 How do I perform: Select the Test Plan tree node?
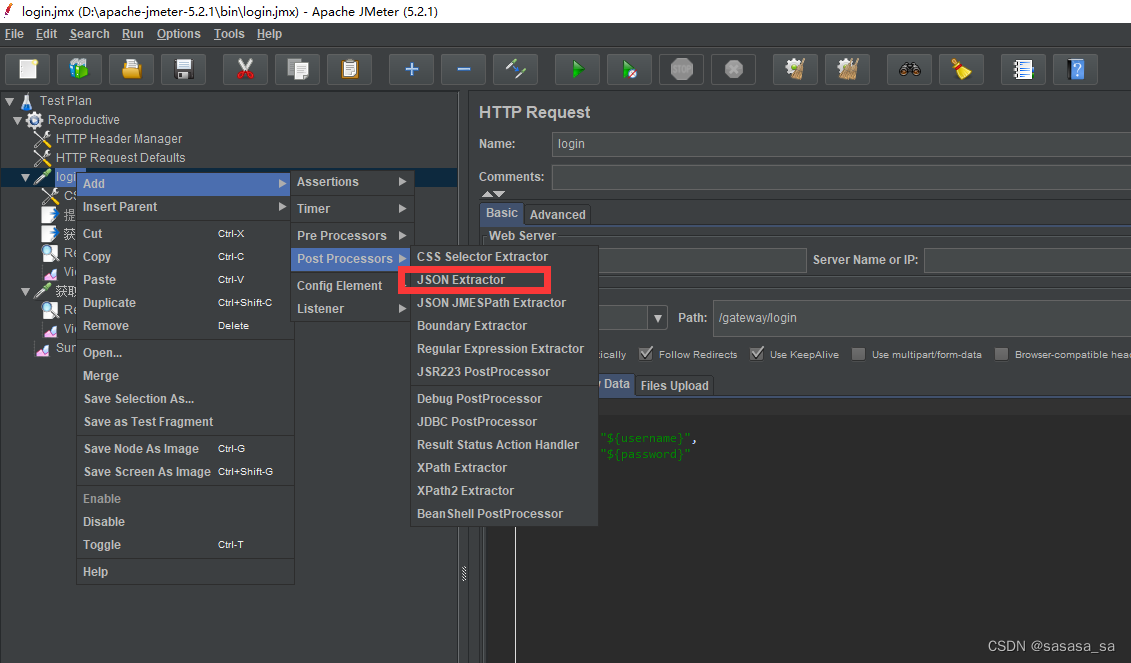[x=65, y=101]
